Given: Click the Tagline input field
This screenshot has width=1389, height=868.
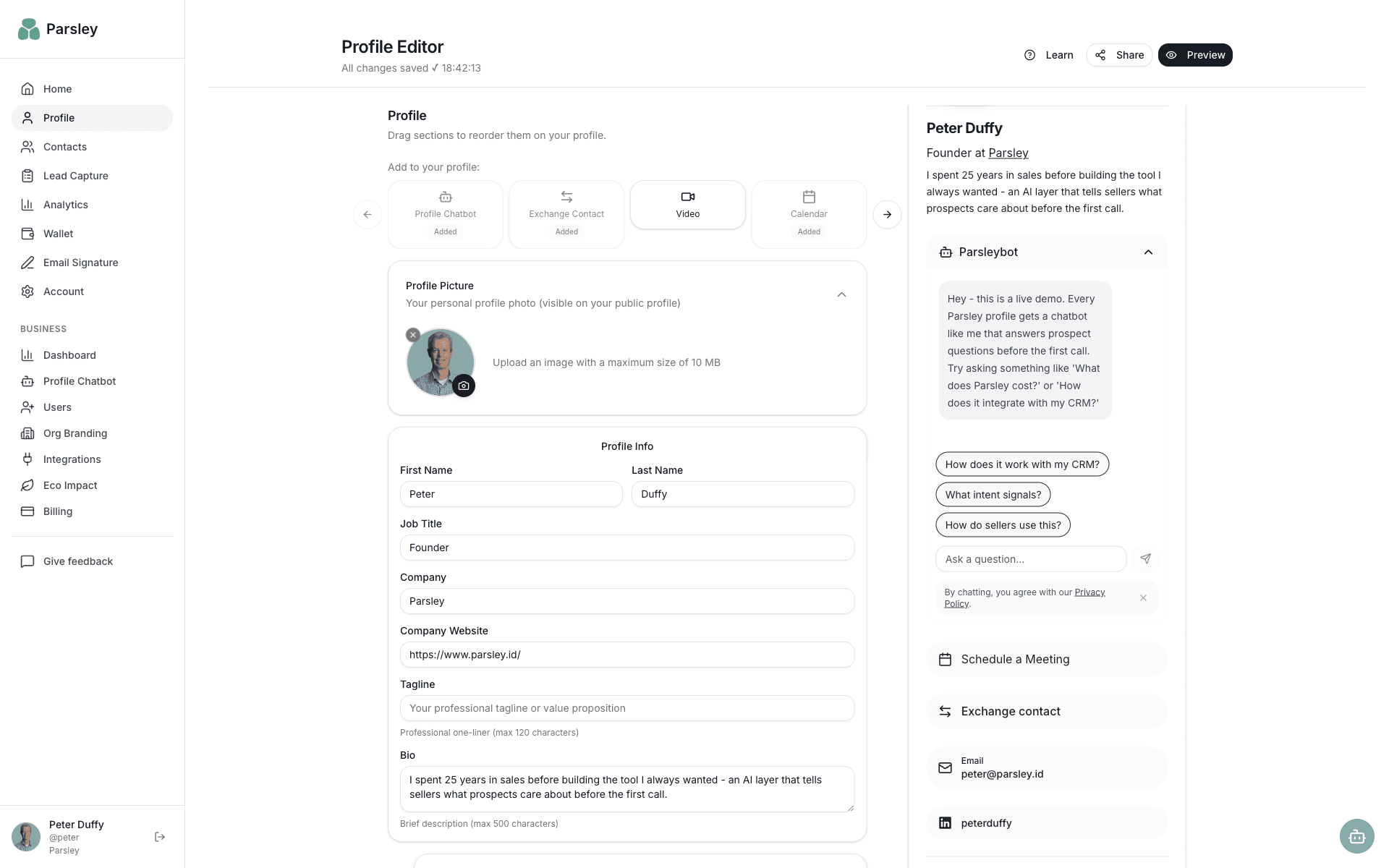Looking at the screenshot, I should [x=626, y=707].
